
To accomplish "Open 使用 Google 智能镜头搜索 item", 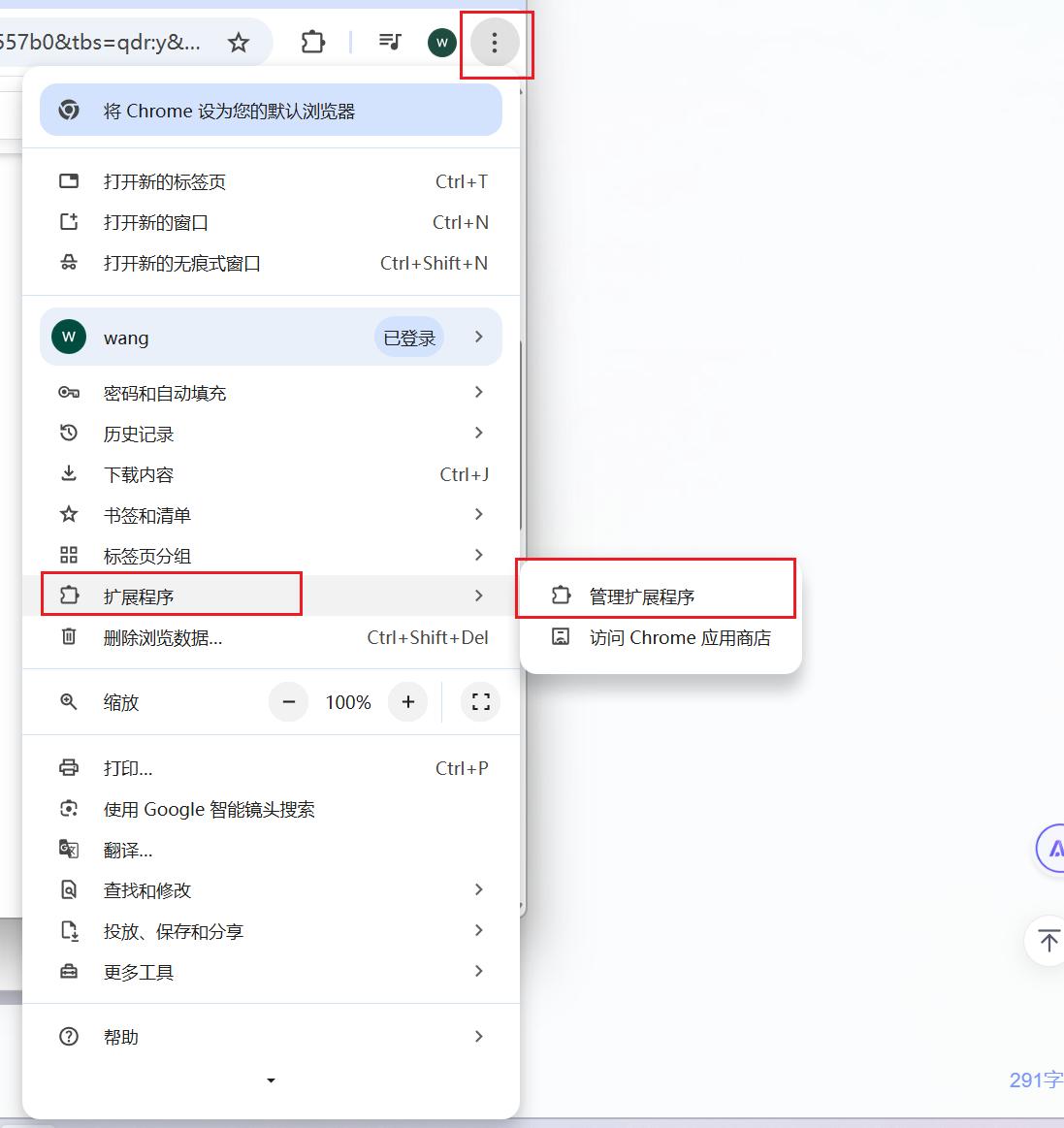I will (271, 809).
